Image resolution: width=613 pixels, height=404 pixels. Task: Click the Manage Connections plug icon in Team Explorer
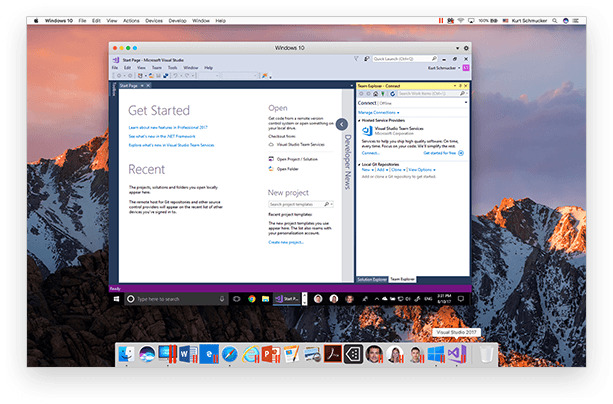(383, 94)
